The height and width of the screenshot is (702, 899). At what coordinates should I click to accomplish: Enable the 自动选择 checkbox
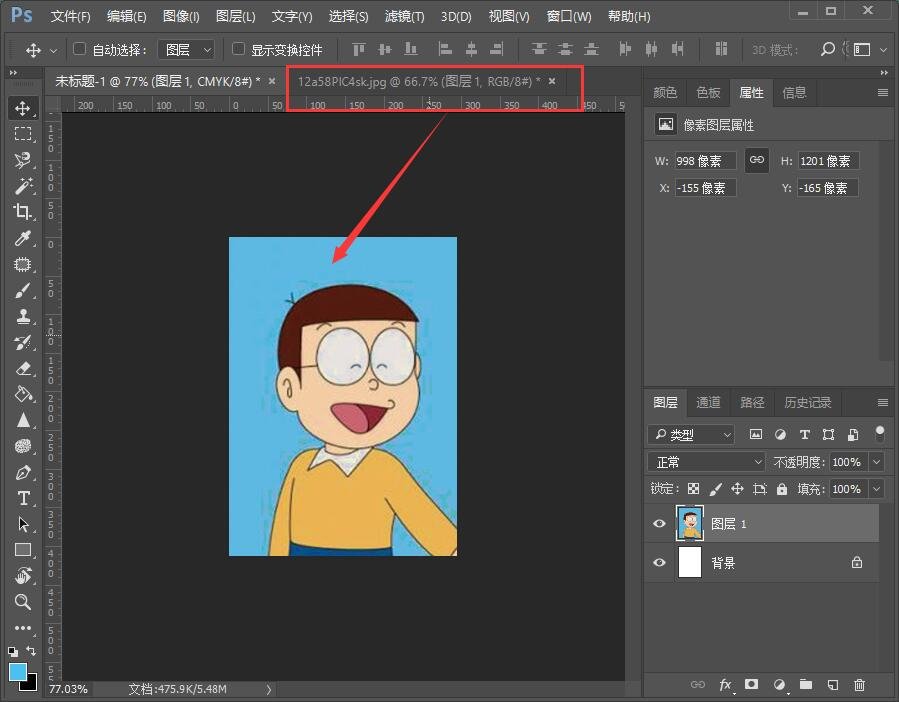[x=80, y=49]
